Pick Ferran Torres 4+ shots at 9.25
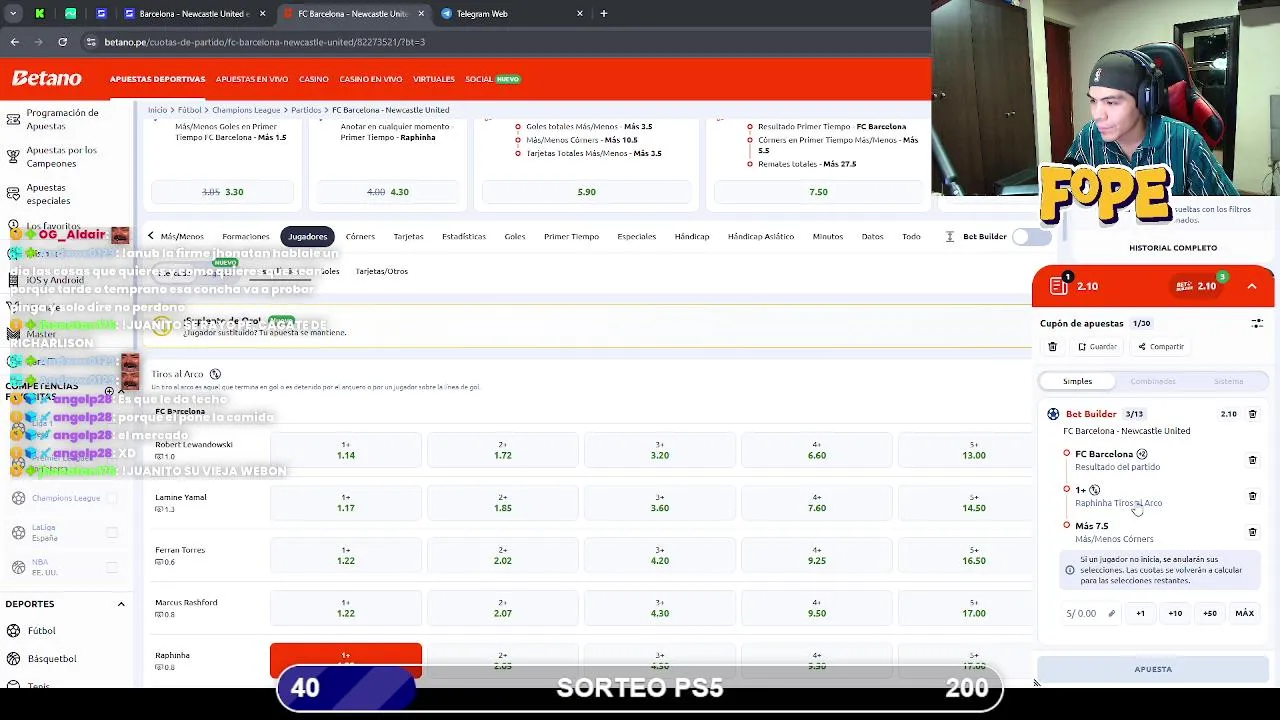Image resolution: width=1280 pixels, height=720 pixels. pyautogui.click(x=817, y=556)
